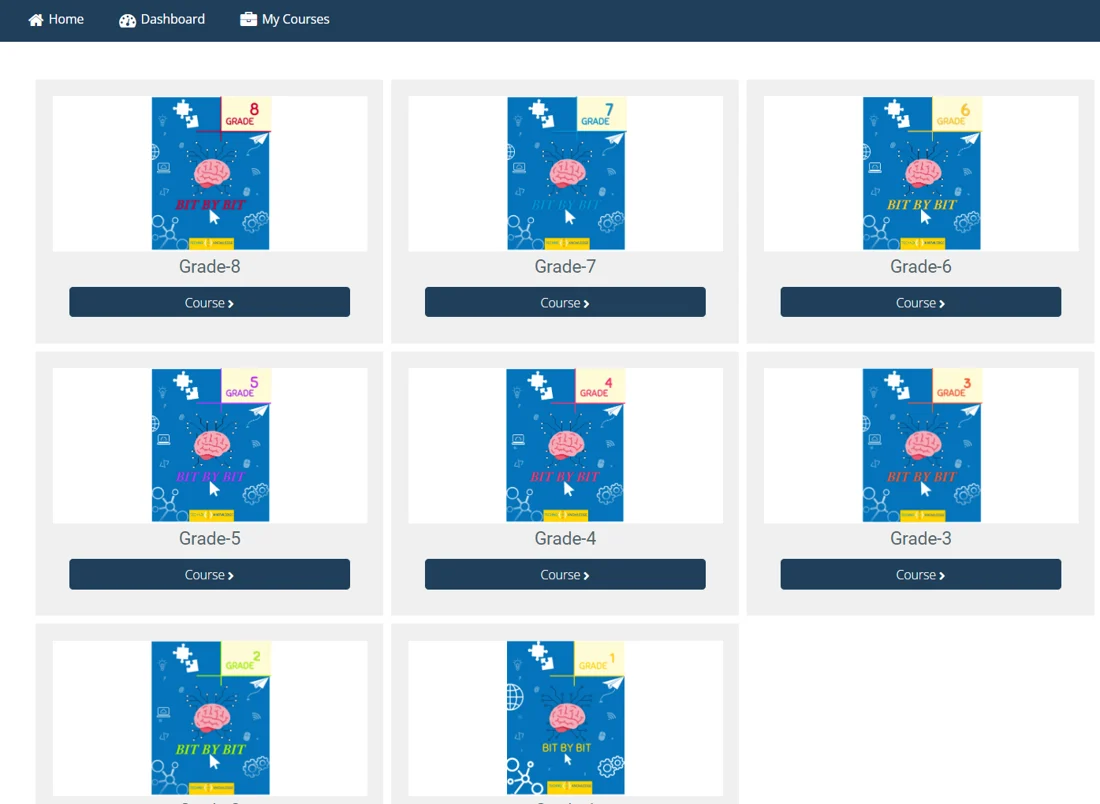Image resolution: width=1100 pixels, height=804 pixels.
Task: Click the Grade-5 title text
Action: [209, 539]
